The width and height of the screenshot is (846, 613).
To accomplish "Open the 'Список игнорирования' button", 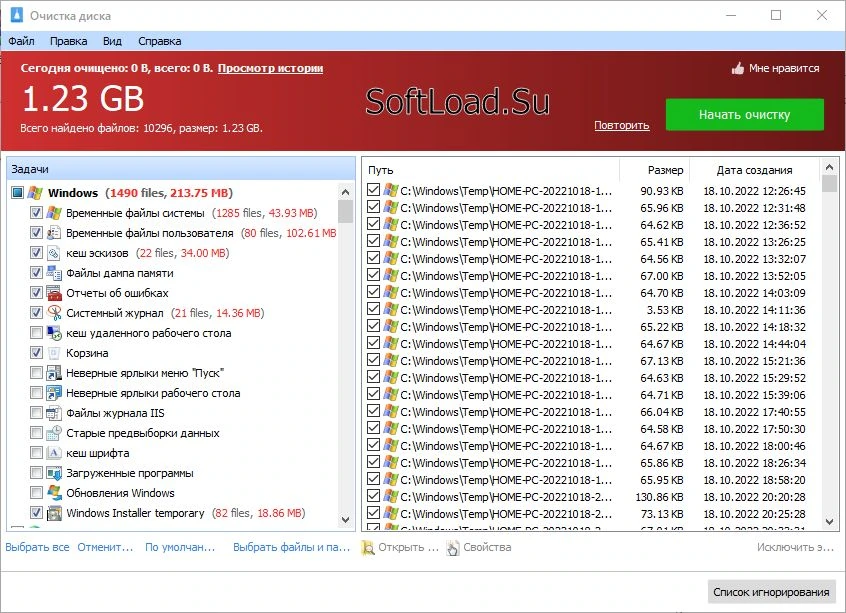I will click(x=771, y=592).
